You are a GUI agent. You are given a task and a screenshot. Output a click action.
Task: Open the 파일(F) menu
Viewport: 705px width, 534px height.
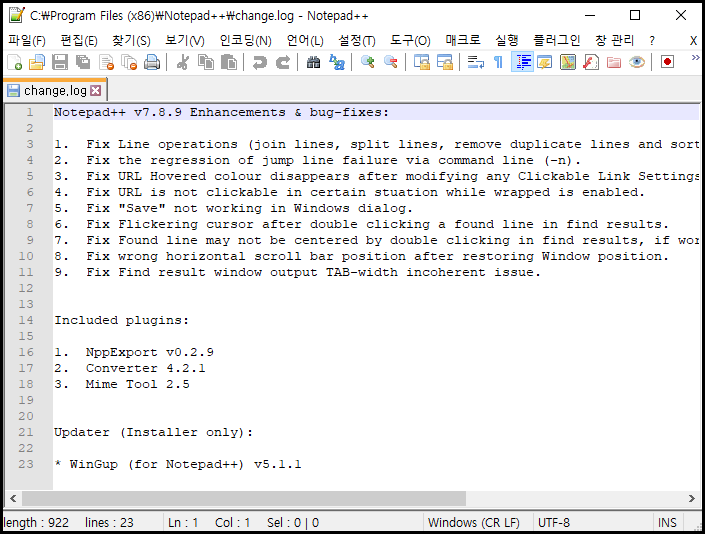click(x=27, y=40)
